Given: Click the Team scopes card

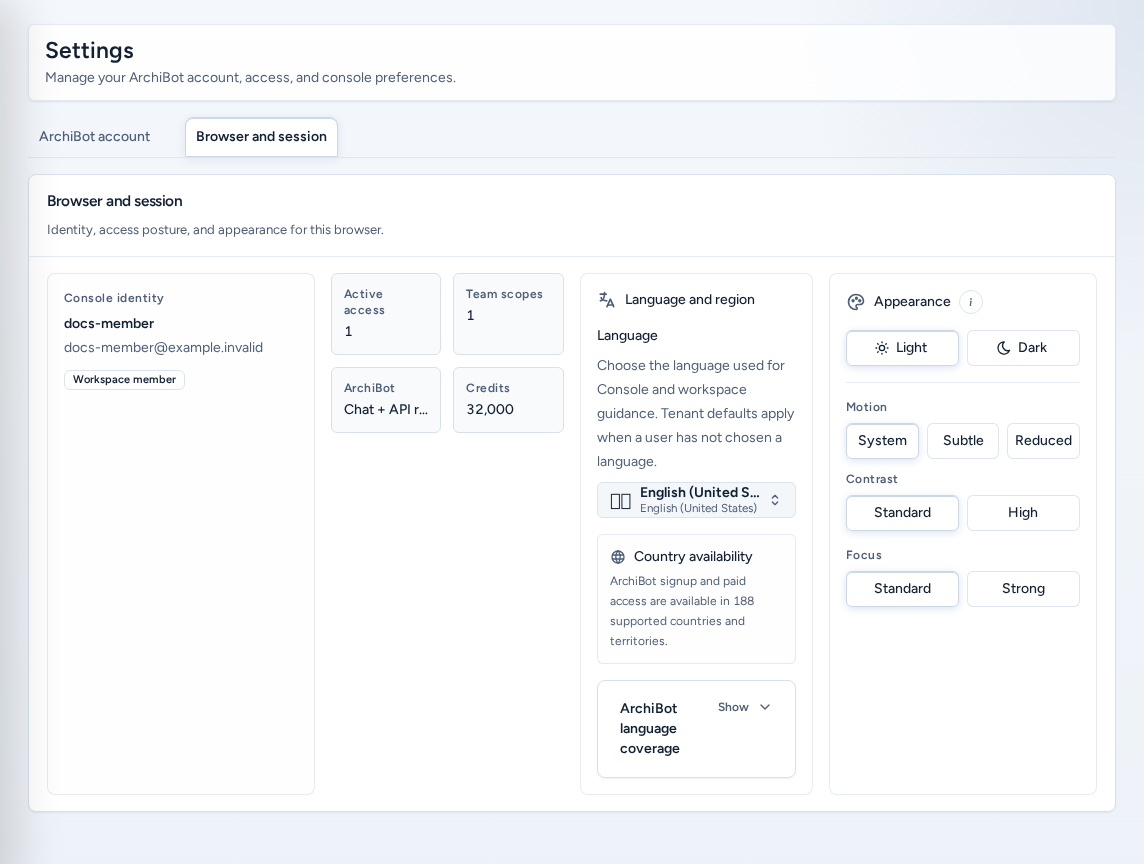Looking at the screenshot, I should 509,314.
